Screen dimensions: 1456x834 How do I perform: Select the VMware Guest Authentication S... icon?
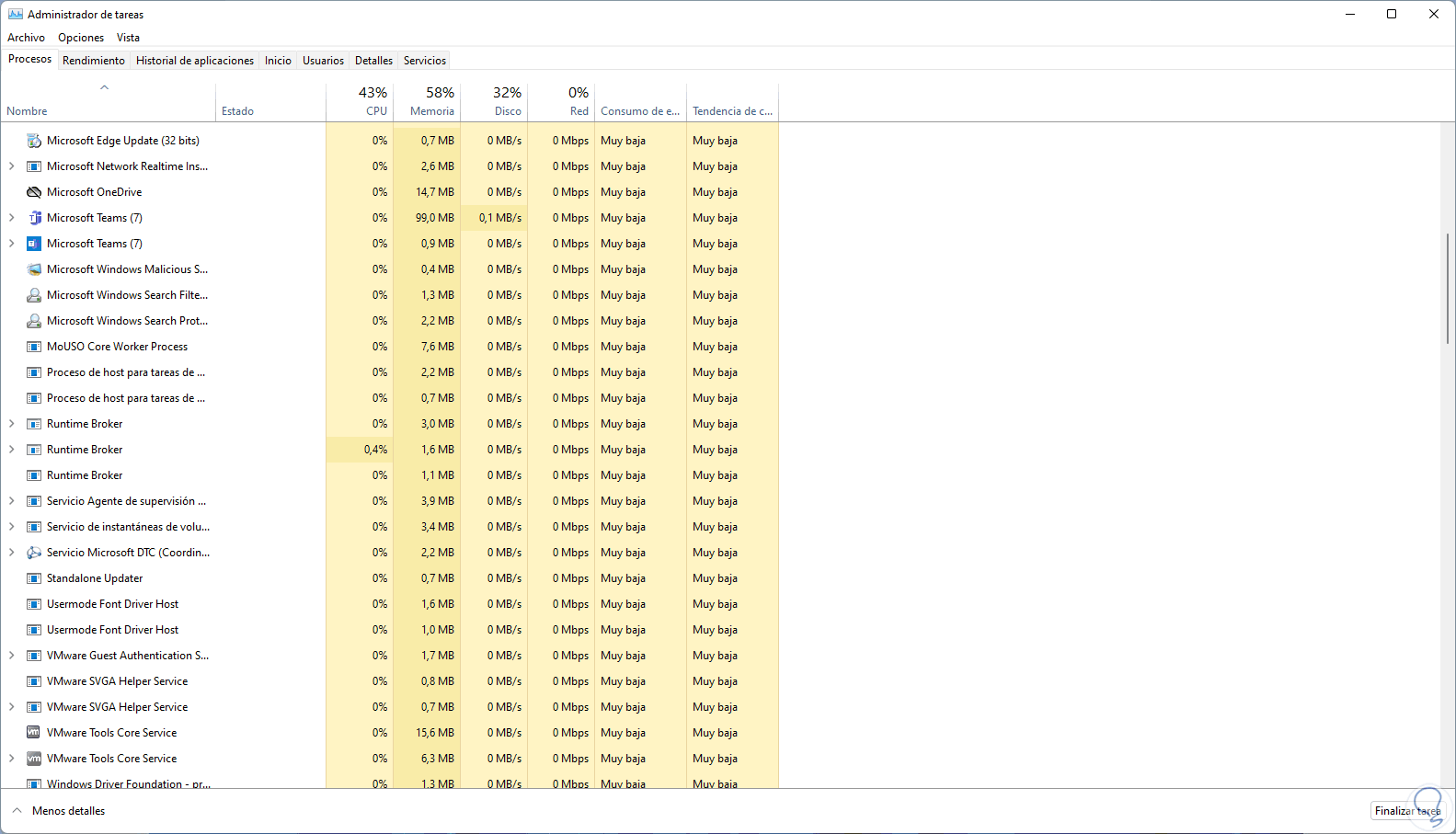(34, 656)
